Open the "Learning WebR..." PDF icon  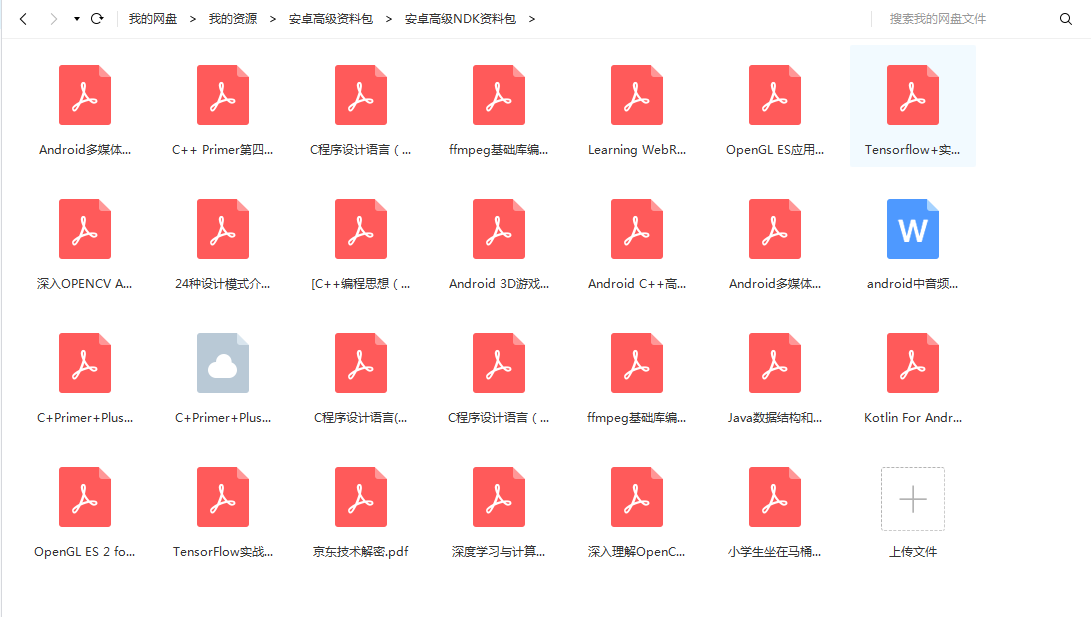(x=637, y=95)
